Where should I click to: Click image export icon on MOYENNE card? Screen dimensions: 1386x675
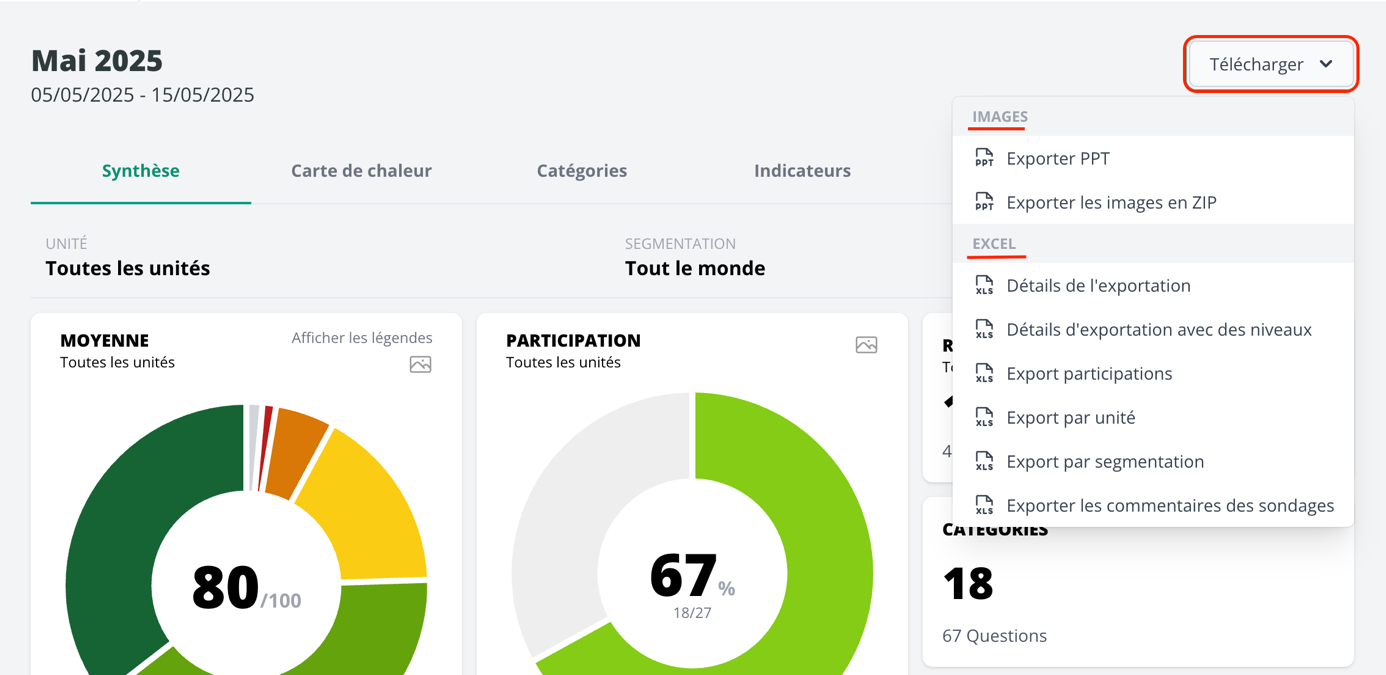421,365
